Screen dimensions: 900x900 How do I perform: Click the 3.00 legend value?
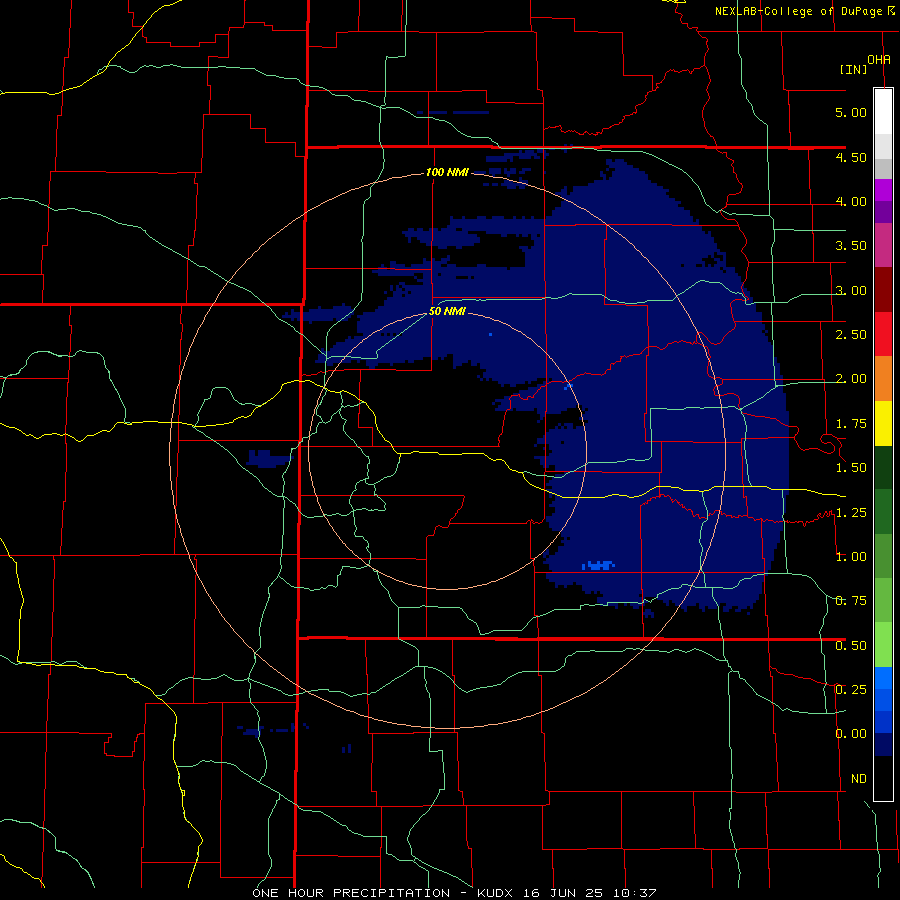851,290
